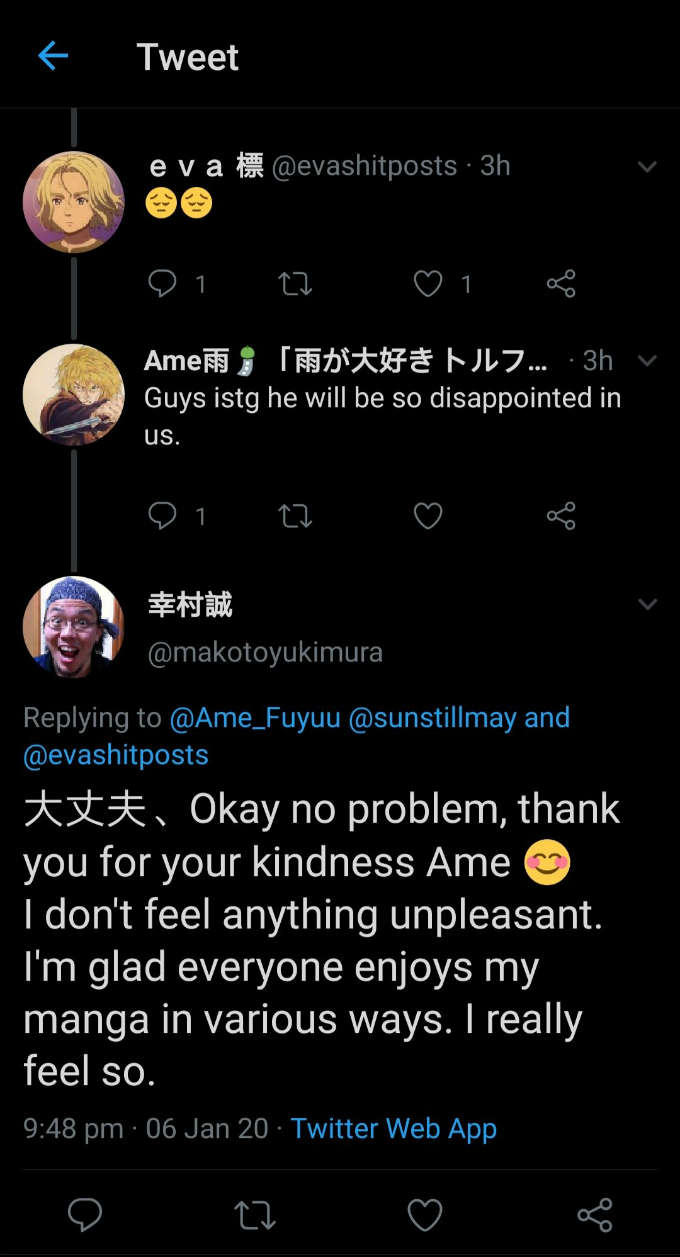Share eva's tweet
Screen dimensions: 680x1257
click(561, 285)
